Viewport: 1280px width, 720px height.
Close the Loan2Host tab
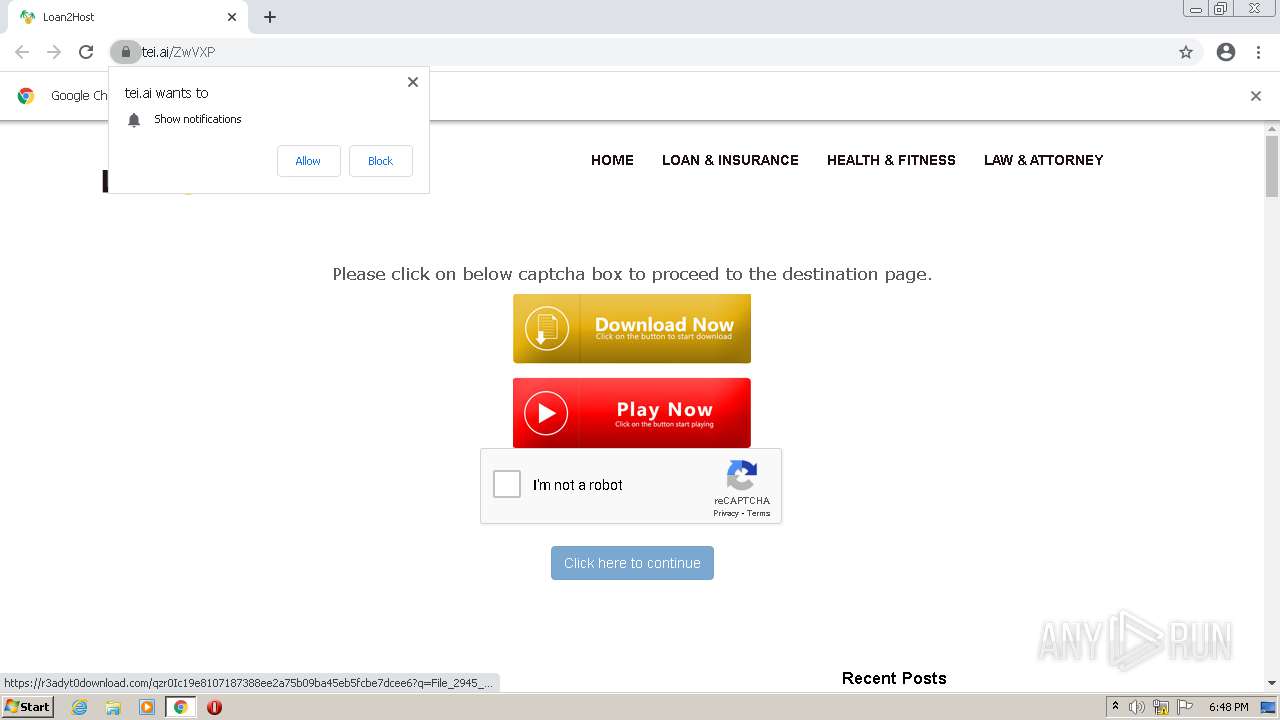232,17
